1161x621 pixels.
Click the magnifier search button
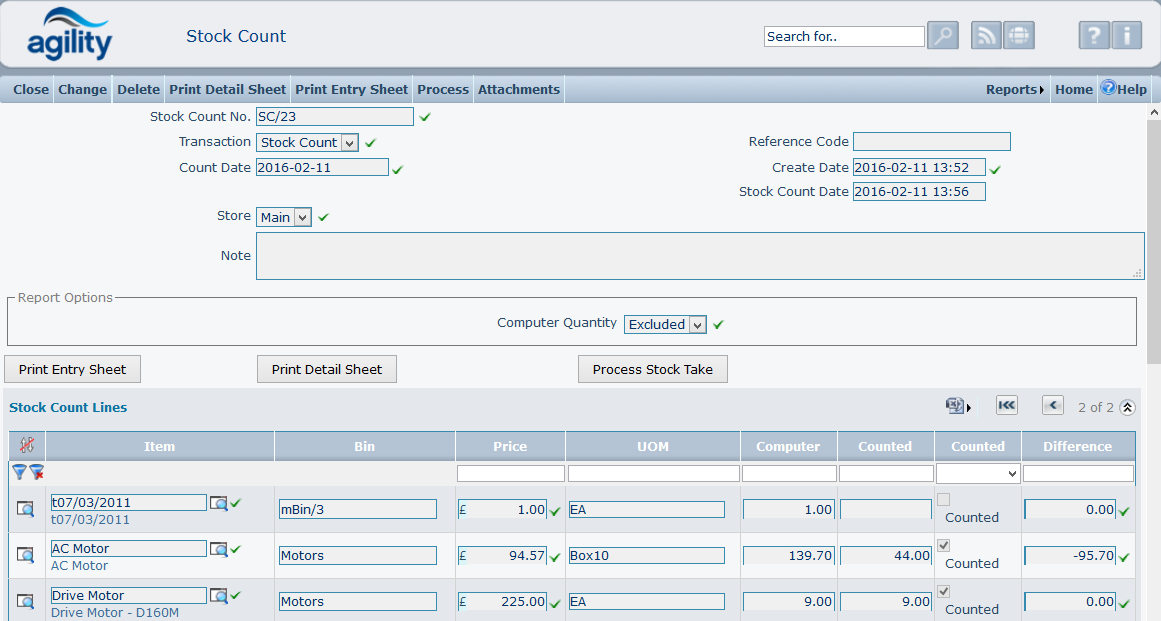pos(942,36)
